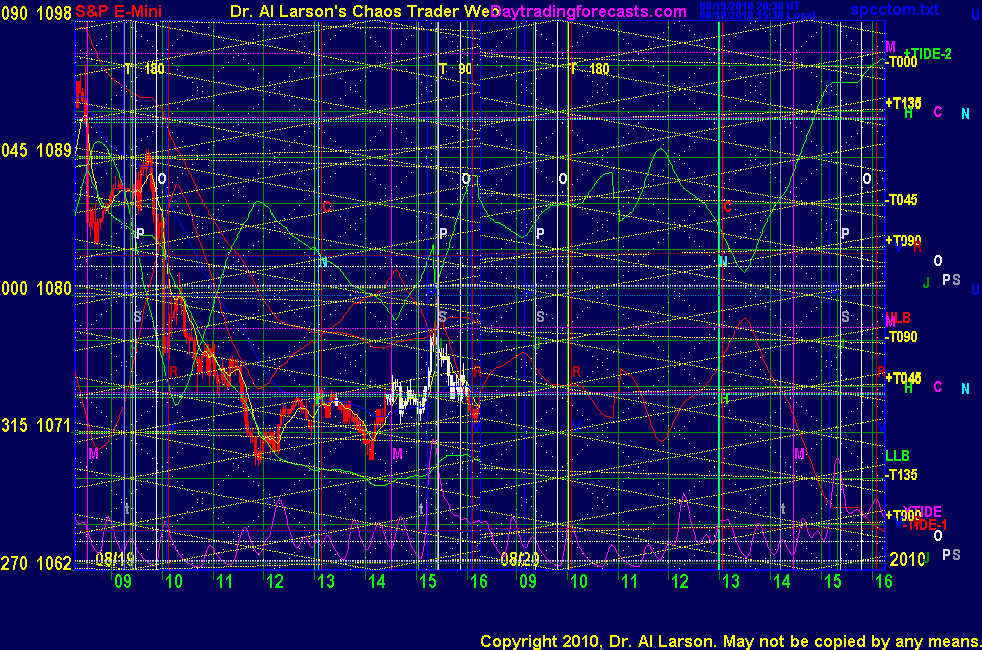
Task: Click the '+T135' level label
Action: pos(903,102)
